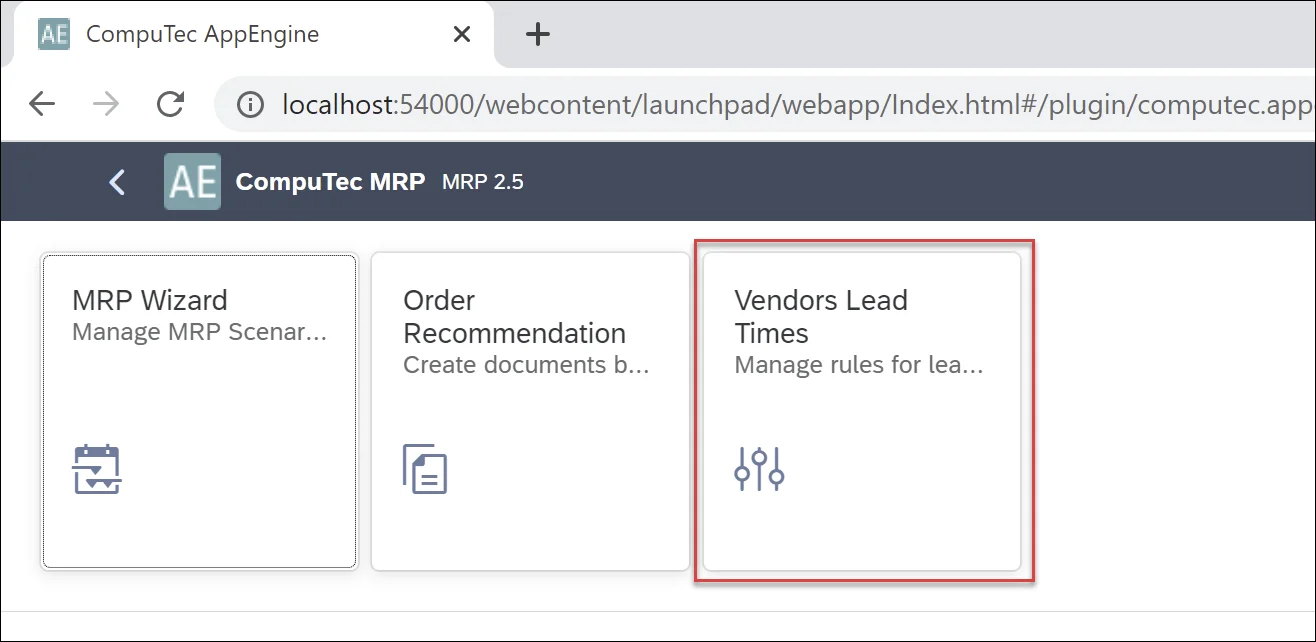Go back using the header chevron arrow
Image resolution: width=1316 pixels, height=642 pixels.
(117, 182)
